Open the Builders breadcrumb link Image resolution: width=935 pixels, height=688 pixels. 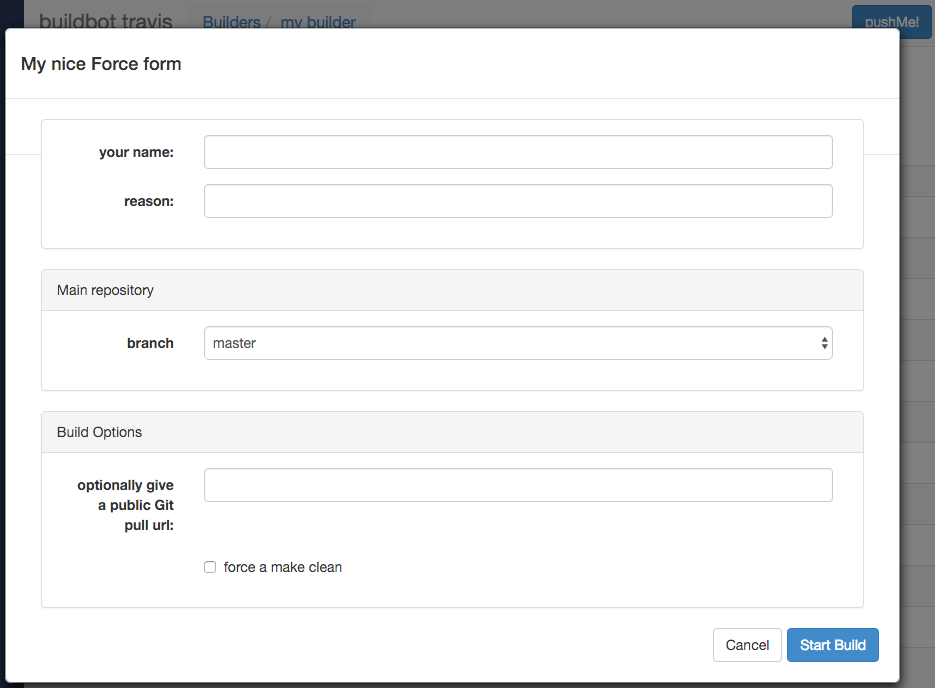(231, 22)
